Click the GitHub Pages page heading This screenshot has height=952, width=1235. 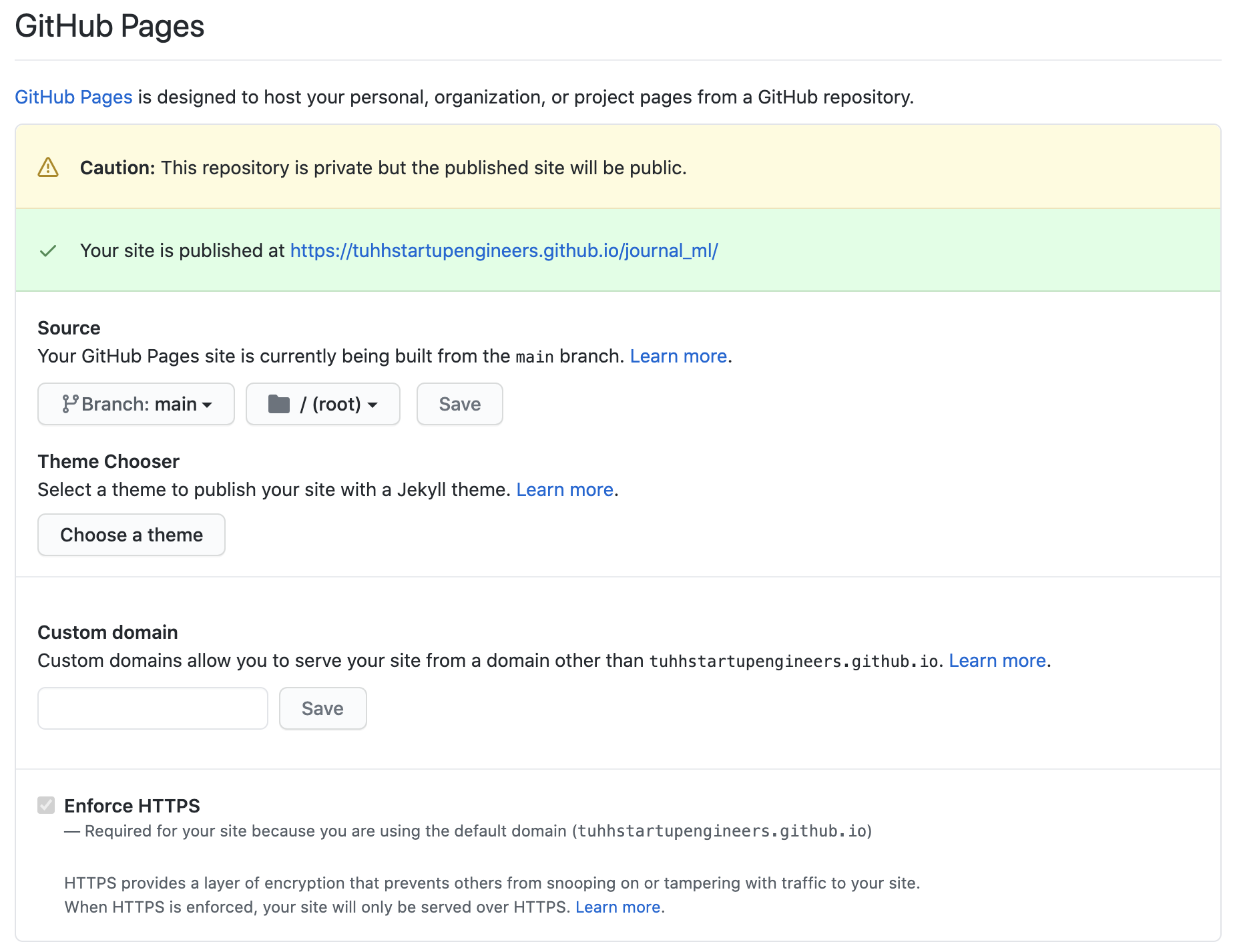(x=109, y=27)
